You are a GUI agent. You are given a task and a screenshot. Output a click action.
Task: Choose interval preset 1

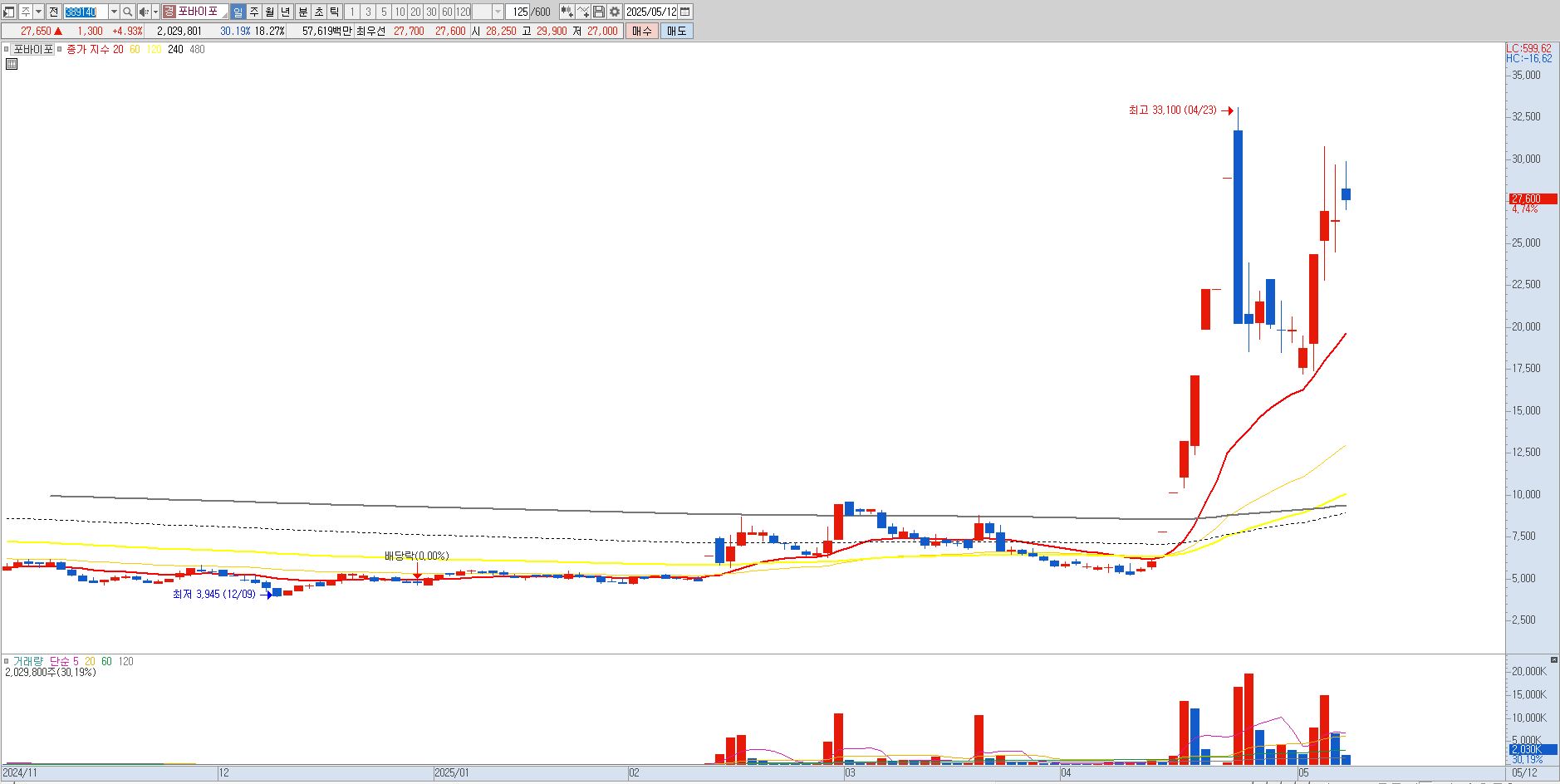351,12
